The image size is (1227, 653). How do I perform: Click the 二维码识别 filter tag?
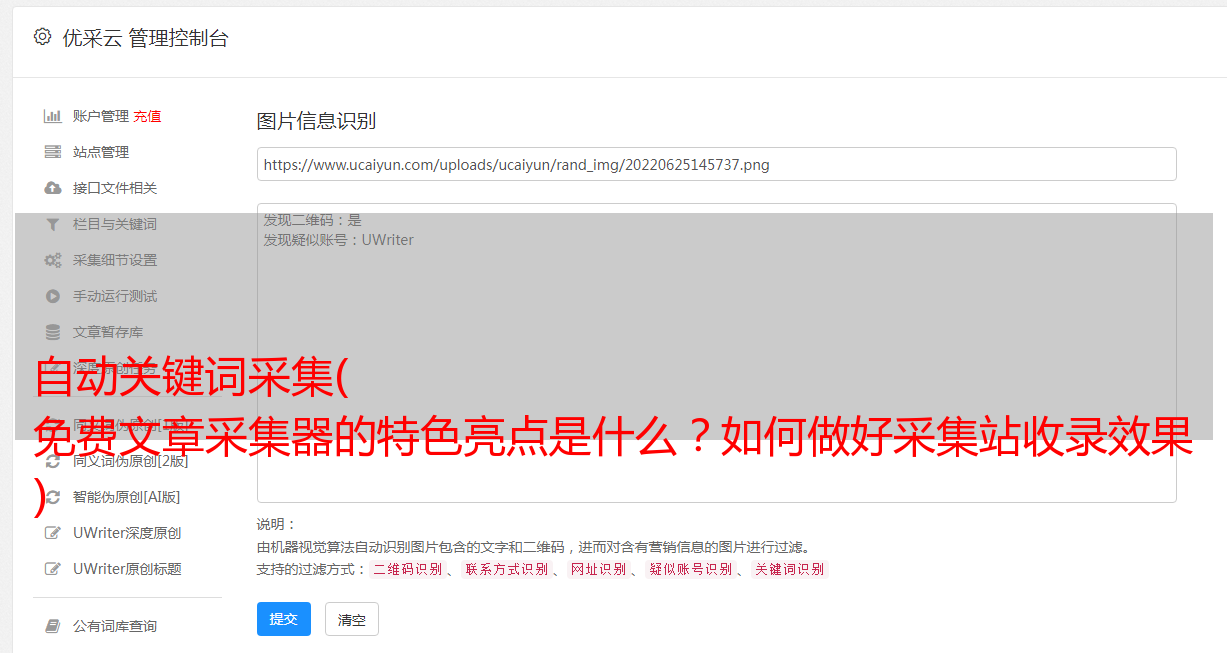coord(407,569)
